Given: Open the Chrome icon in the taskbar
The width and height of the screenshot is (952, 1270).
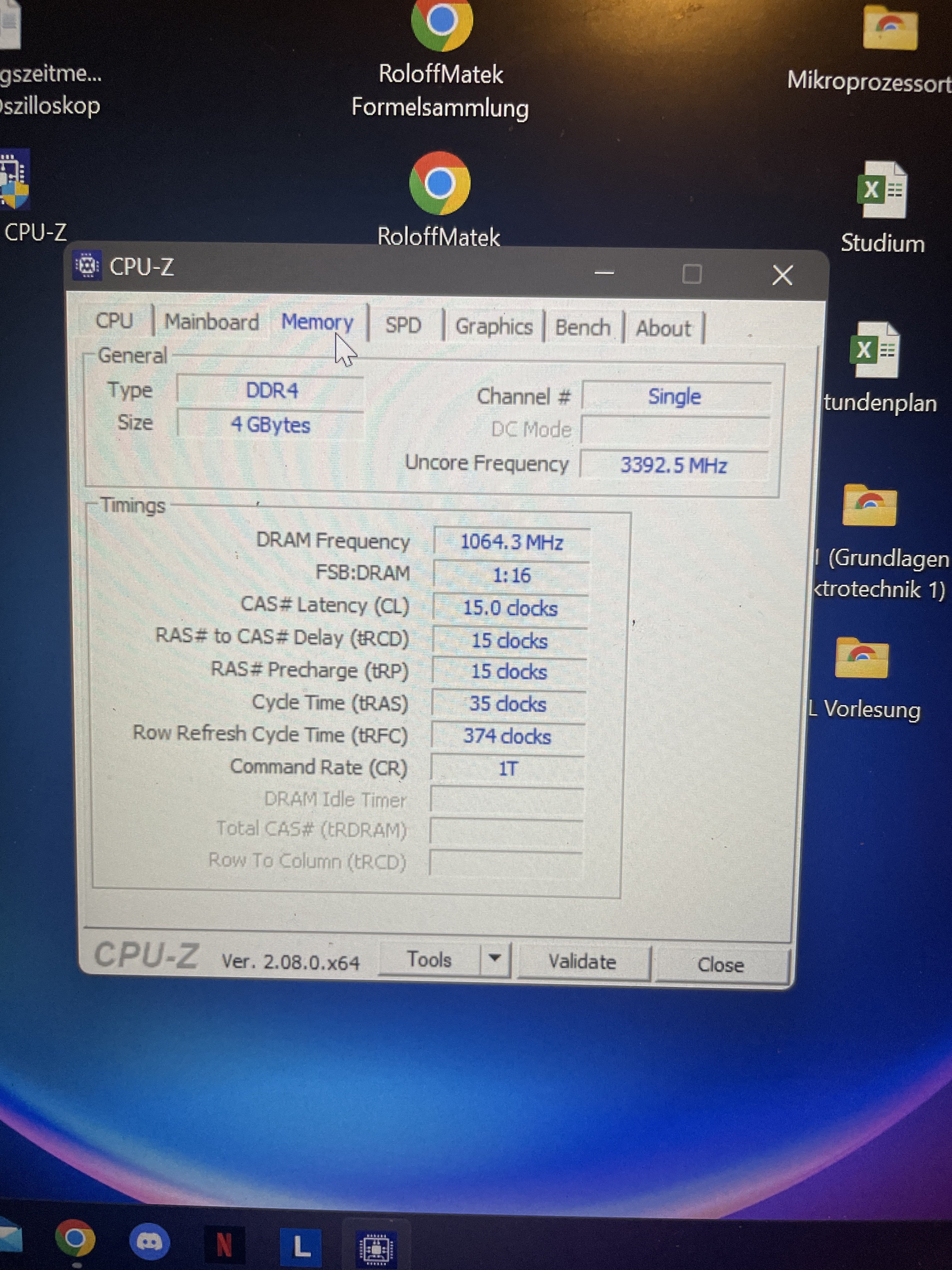Looking at the screenshot, I should pyautogui.click(x=75, y=1238).
